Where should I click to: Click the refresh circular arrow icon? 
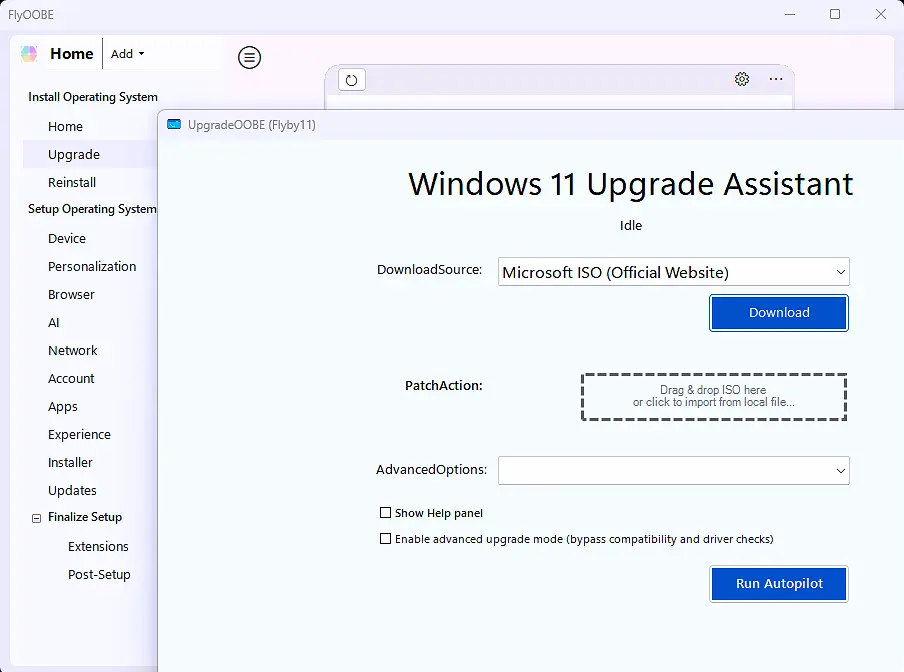click(351, 80)
